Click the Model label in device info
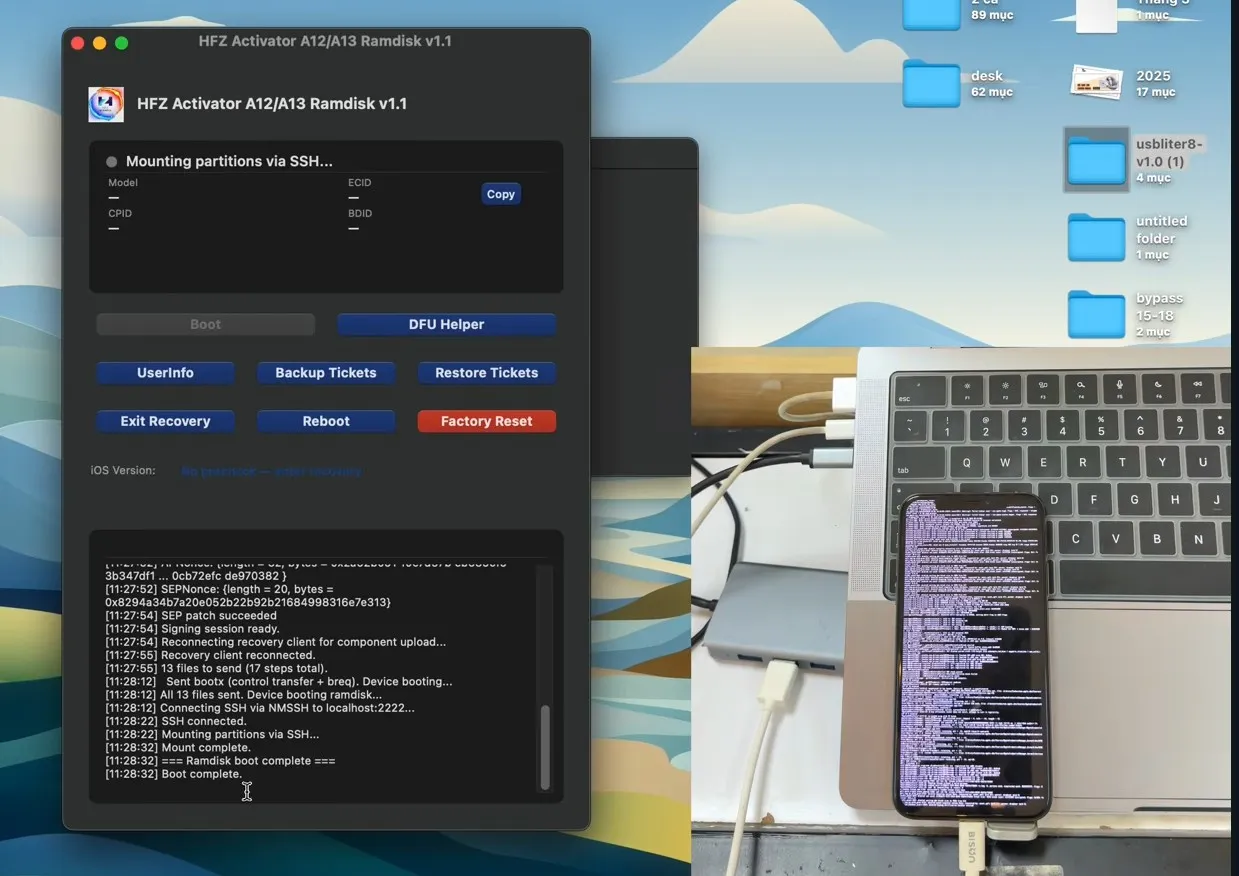 point(123,183)
